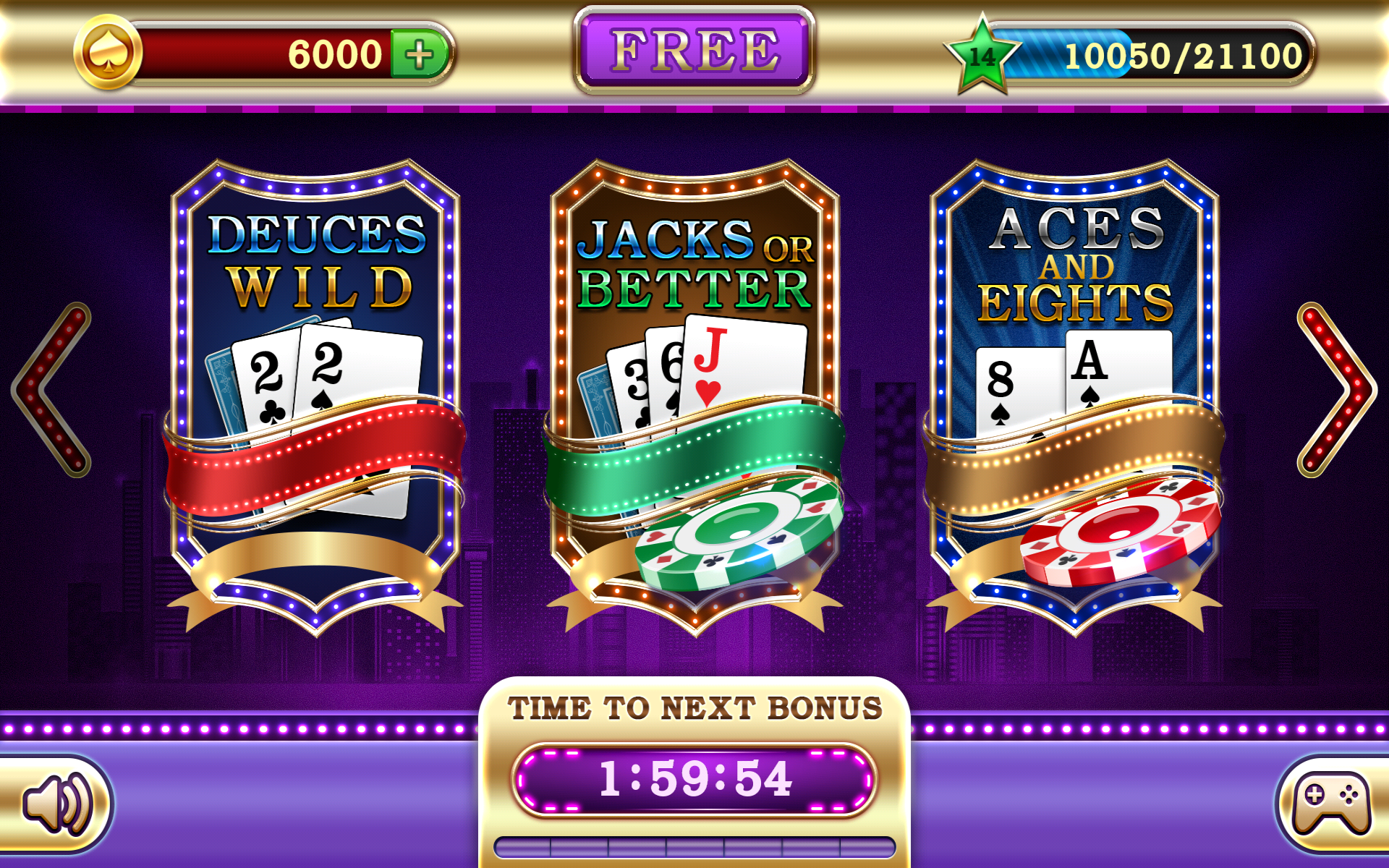
Task: Toggle sound with the speaker icon
Action: (x=56, y=804)
